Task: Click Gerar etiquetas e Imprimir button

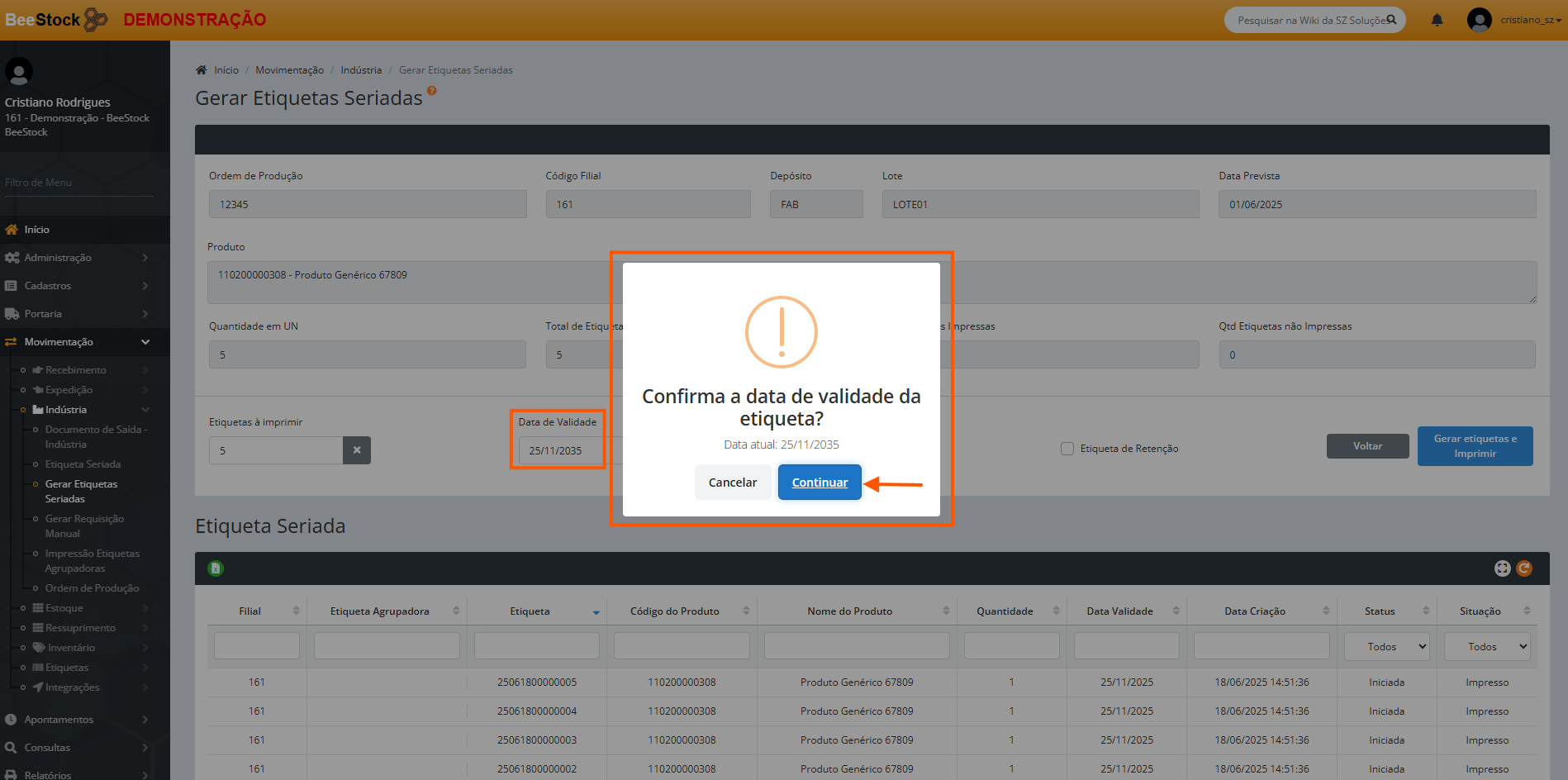Action: tap(1475, 446)
